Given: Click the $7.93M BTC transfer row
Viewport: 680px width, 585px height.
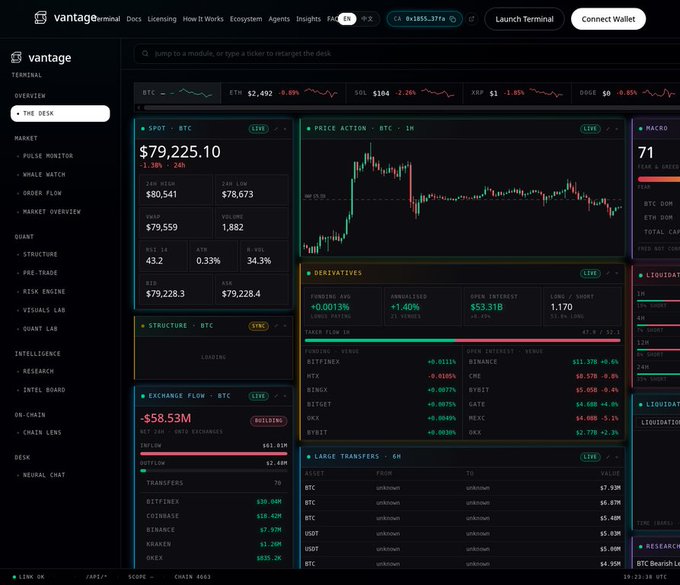Looking at the screenshot, I should pyautogui.click(x=462, y=488).
